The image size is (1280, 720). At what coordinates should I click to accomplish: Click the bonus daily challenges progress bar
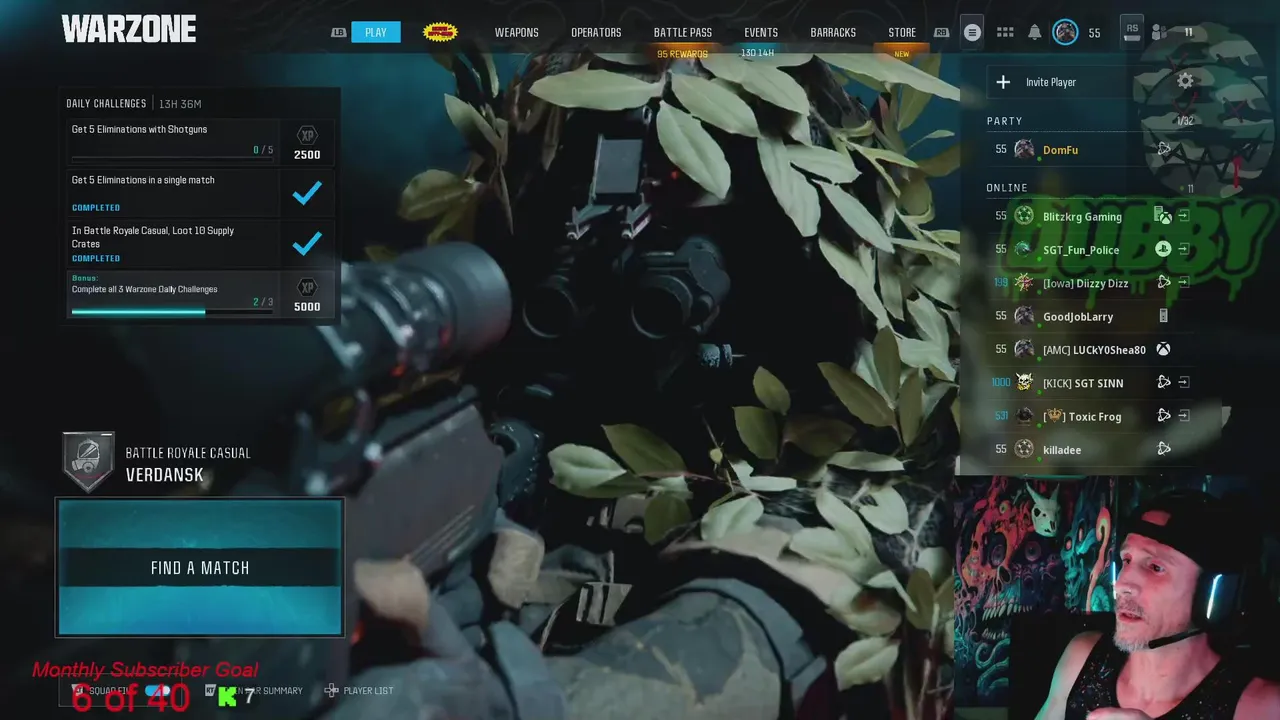tap(173, 311)
